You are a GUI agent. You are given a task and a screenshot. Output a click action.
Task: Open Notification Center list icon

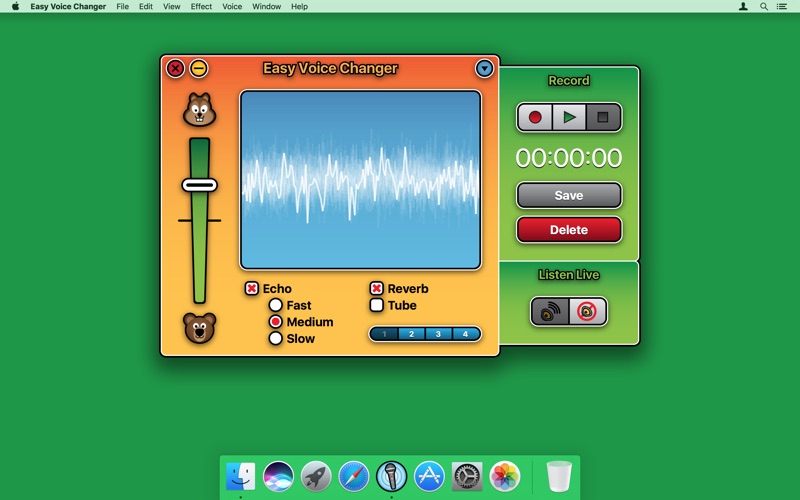782,7
